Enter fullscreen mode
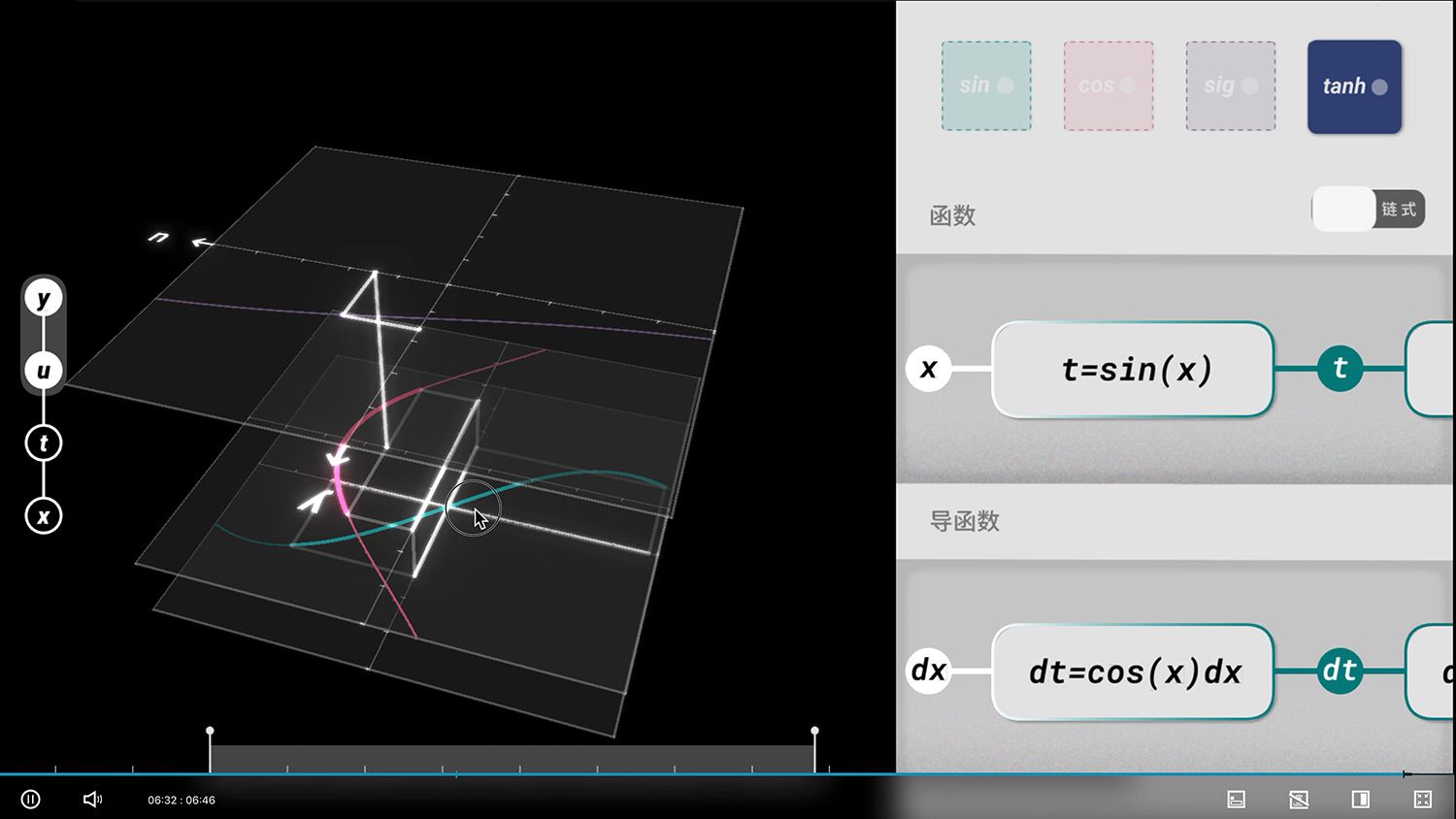Screen dimensions: 1456x819 click(x=1423, y=800)
